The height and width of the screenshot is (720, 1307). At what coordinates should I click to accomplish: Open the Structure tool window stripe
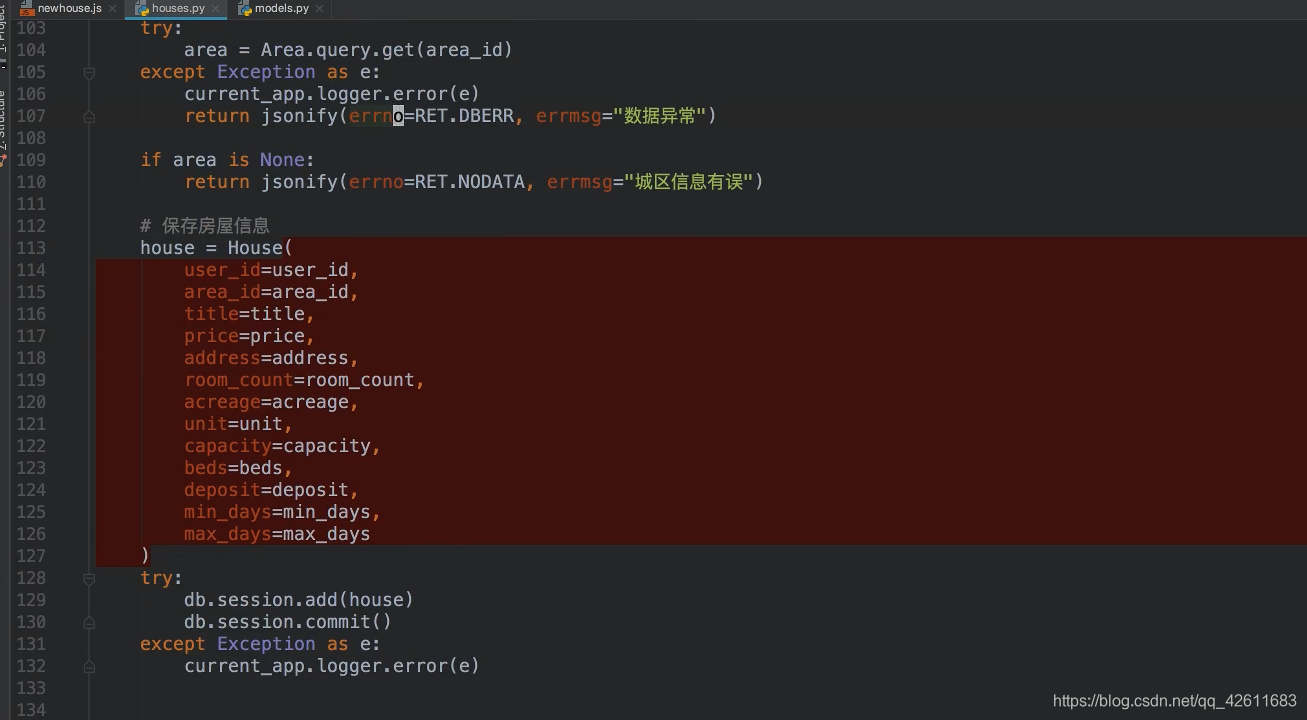click(4, 125)
